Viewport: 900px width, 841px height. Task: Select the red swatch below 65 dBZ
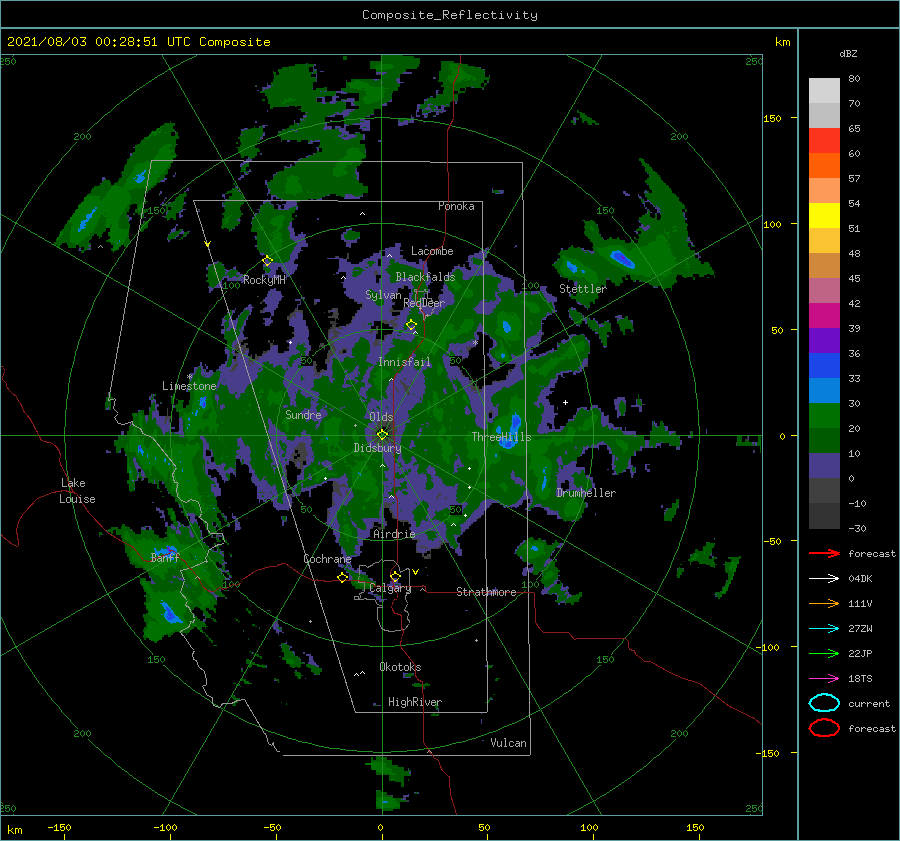pyautogui.click(x=824, y=140)
